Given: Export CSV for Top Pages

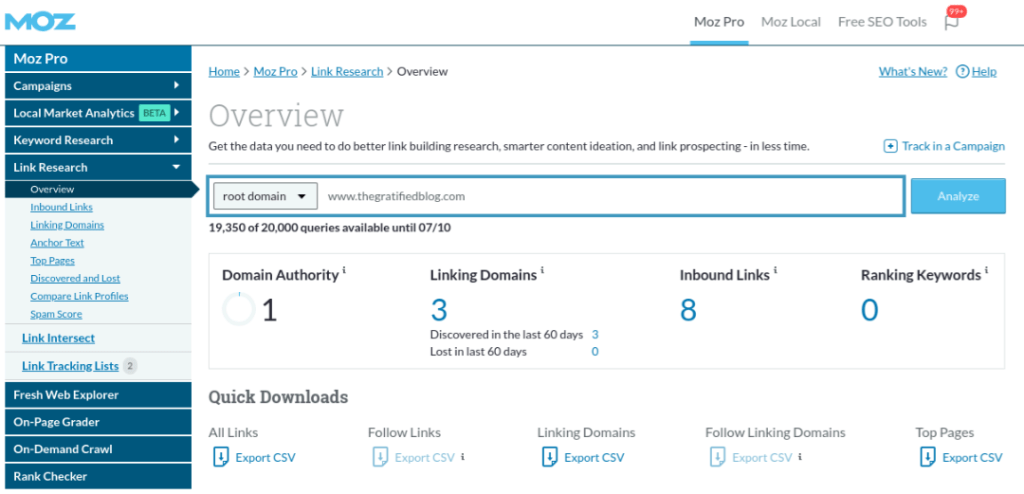Looking at the screenshot, I should (972, 457).
